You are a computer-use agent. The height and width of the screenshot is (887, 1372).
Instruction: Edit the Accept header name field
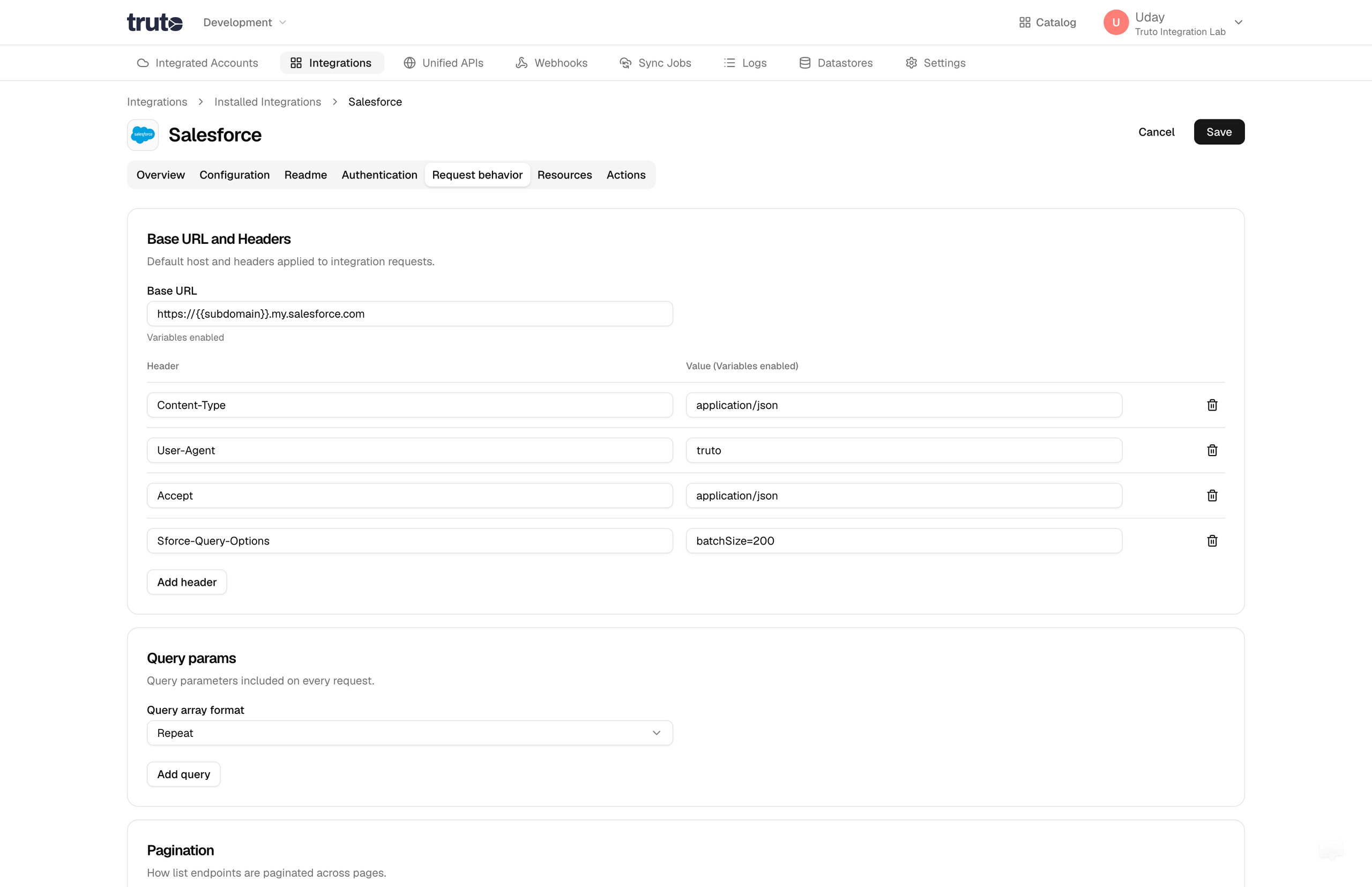pyautogui.click(x=410, y=496)
